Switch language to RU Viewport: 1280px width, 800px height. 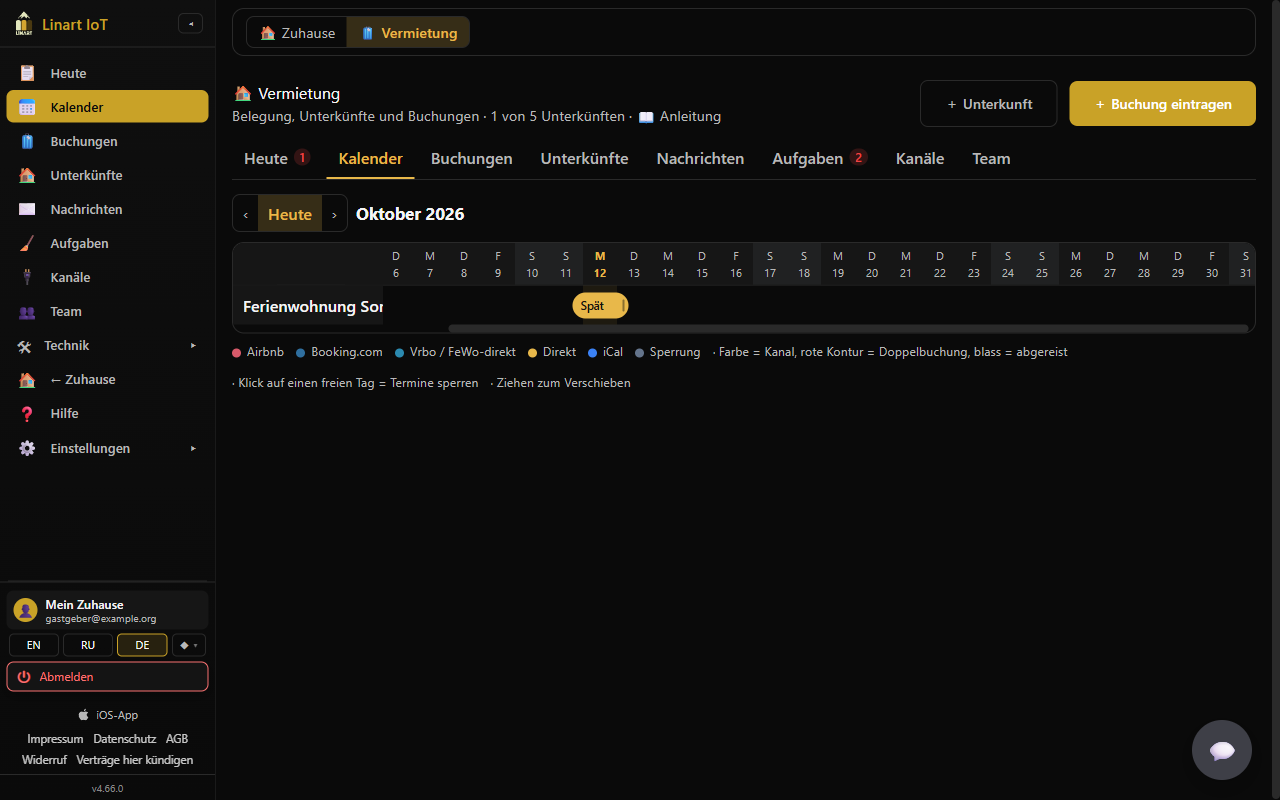pos(88,645)
